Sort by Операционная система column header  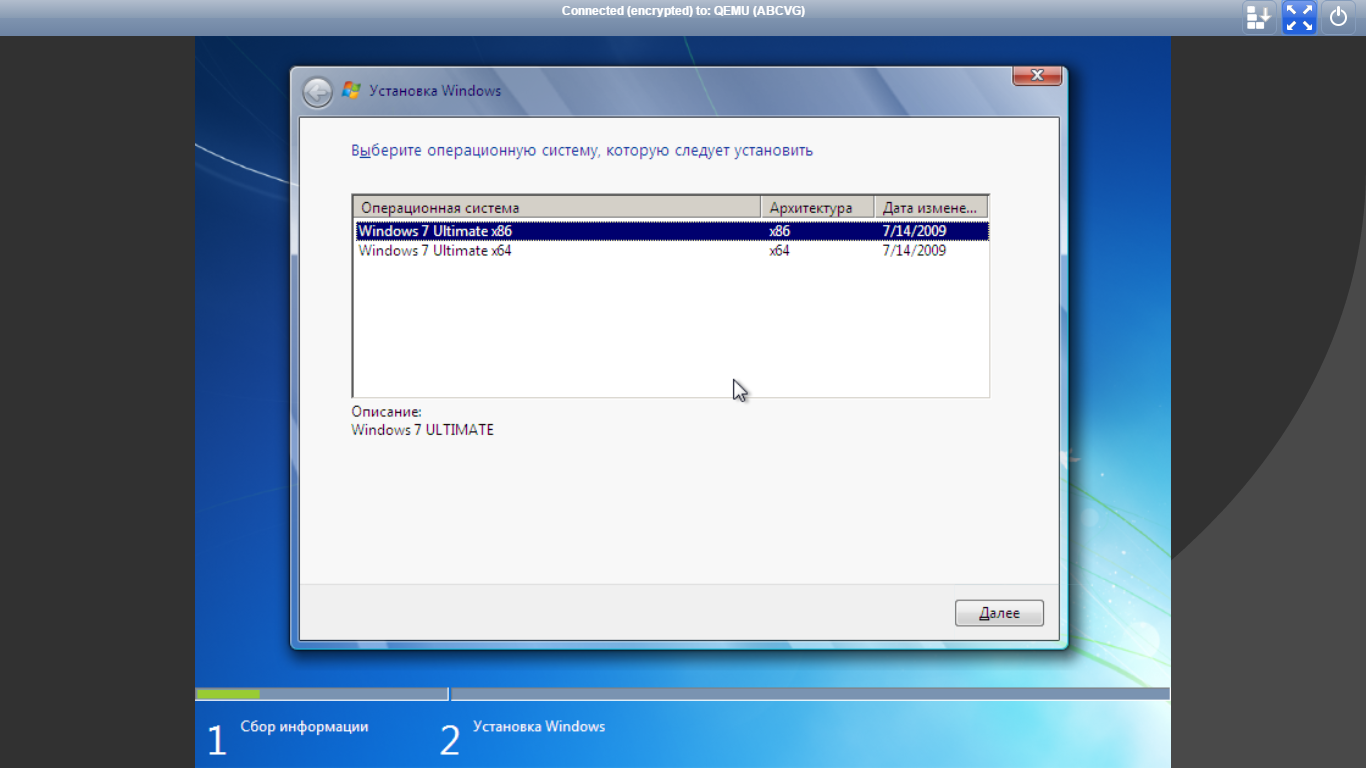557,208
